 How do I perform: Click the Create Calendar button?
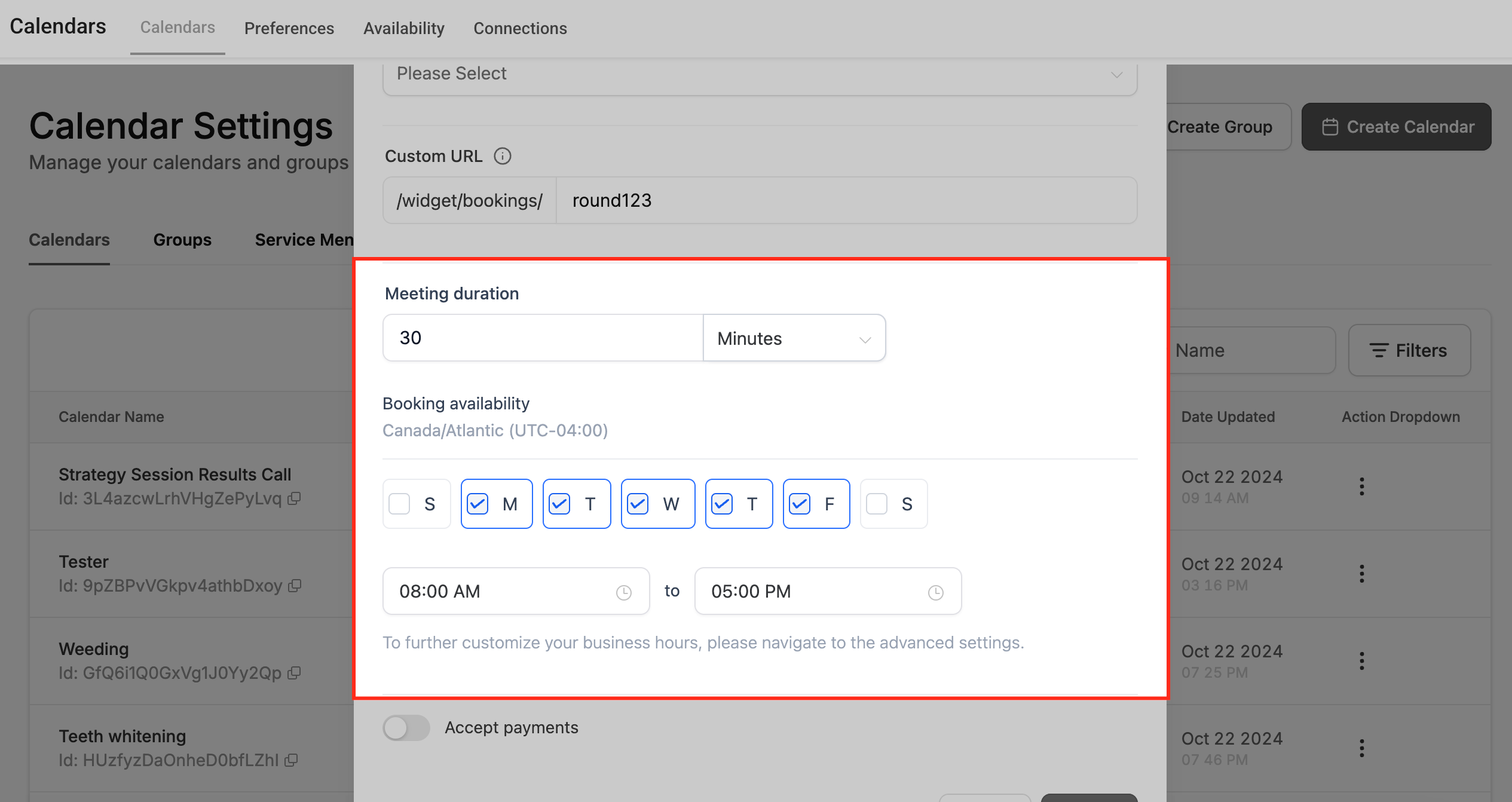[x=1396, y=127]
